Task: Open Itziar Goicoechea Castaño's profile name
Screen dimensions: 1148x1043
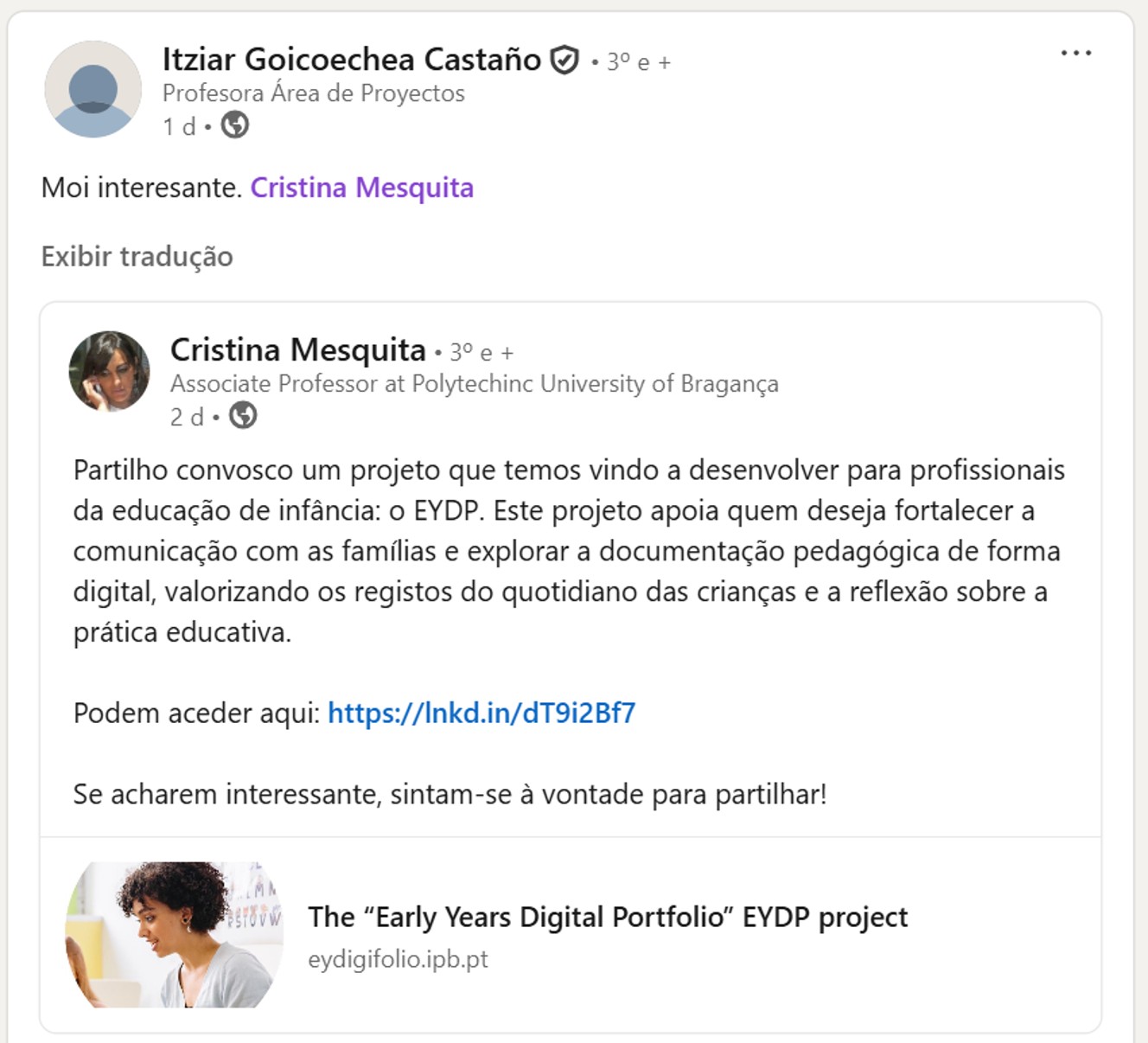Action: (351, 60)
